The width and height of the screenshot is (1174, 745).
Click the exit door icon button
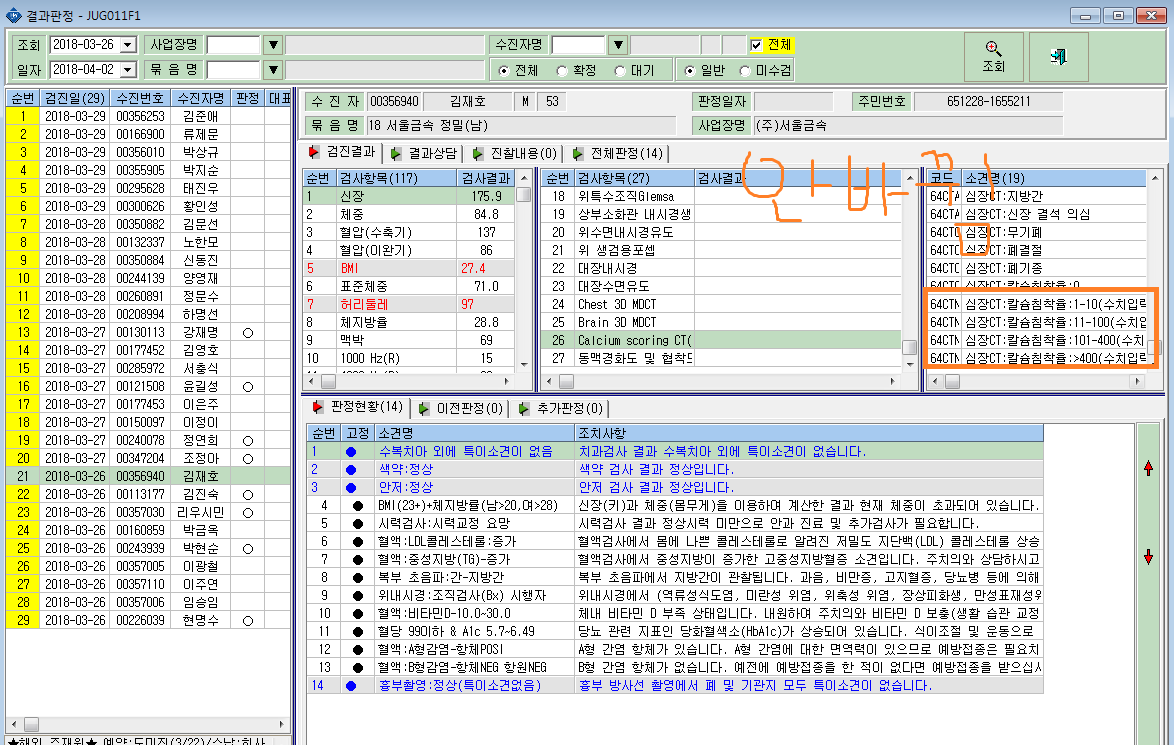coord(1058,56)
